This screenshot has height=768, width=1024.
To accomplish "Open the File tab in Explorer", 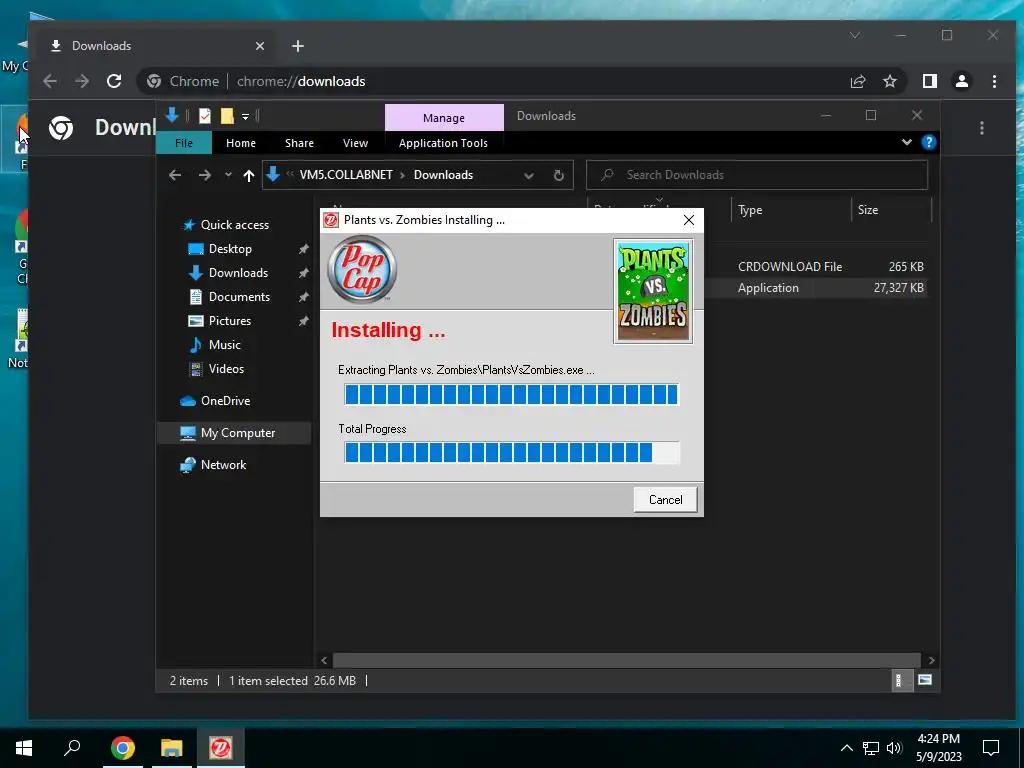I will 184,143.
